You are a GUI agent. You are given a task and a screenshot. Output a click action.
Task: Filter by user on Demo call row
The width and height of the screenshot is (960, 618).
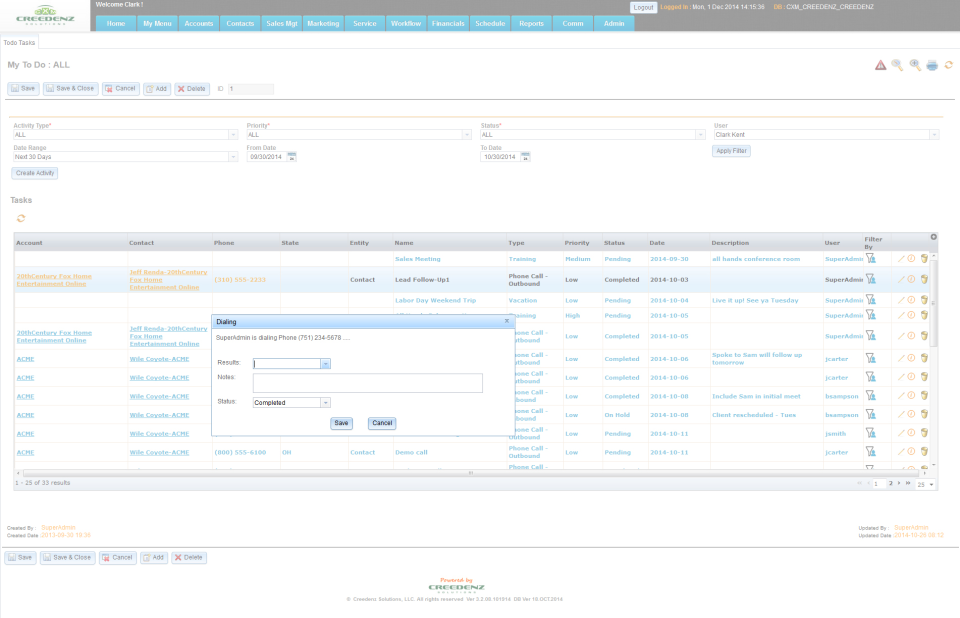coord(870,451)
